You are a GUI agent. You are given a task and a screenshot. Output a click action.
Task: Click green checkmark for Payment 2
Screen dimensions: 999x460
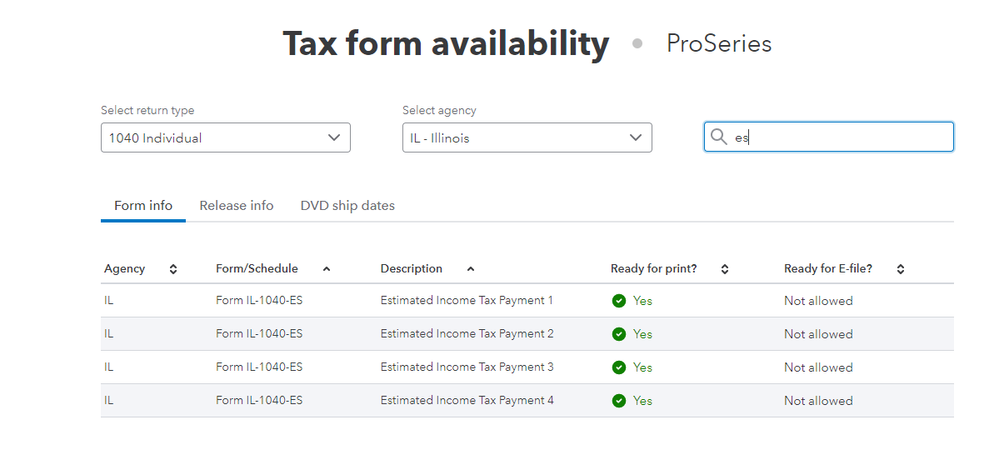pos(619,334)
